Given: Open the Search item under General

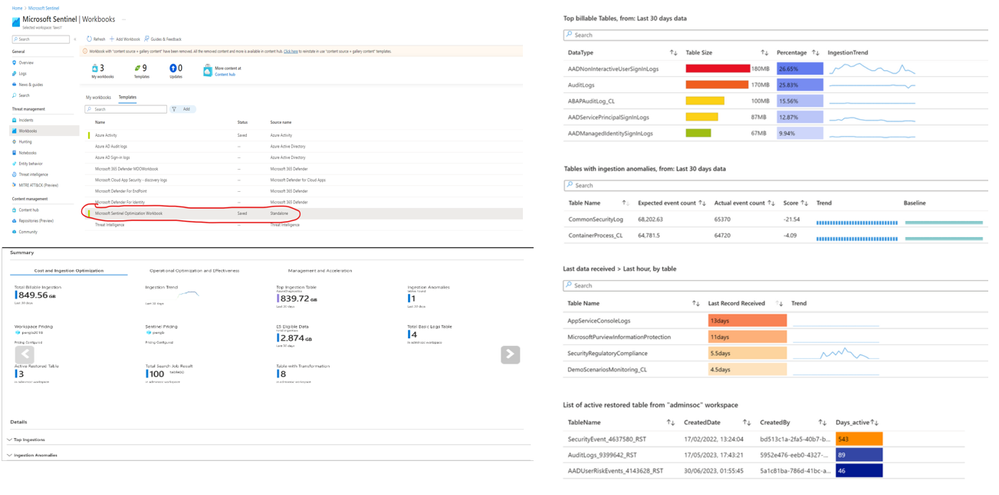Looking at the screenshot, I should (24, 95).
